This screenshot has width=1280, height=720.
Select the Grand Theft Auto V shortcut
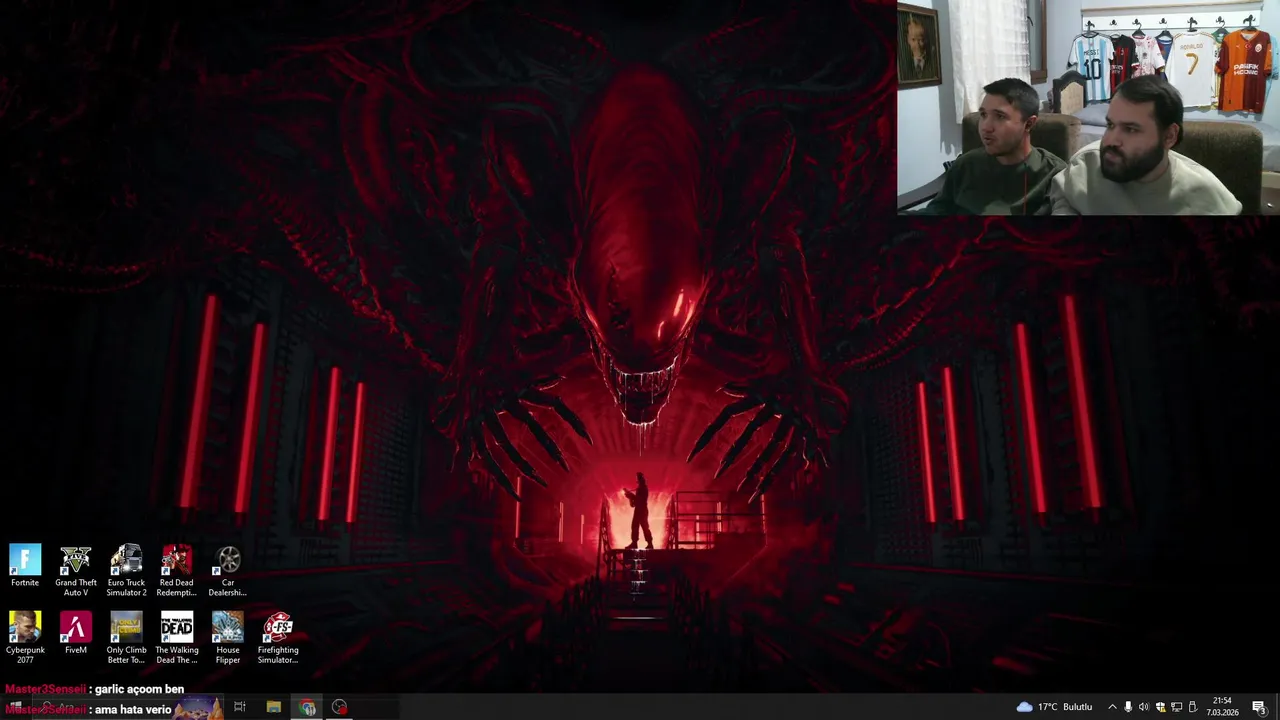[76, 571]
